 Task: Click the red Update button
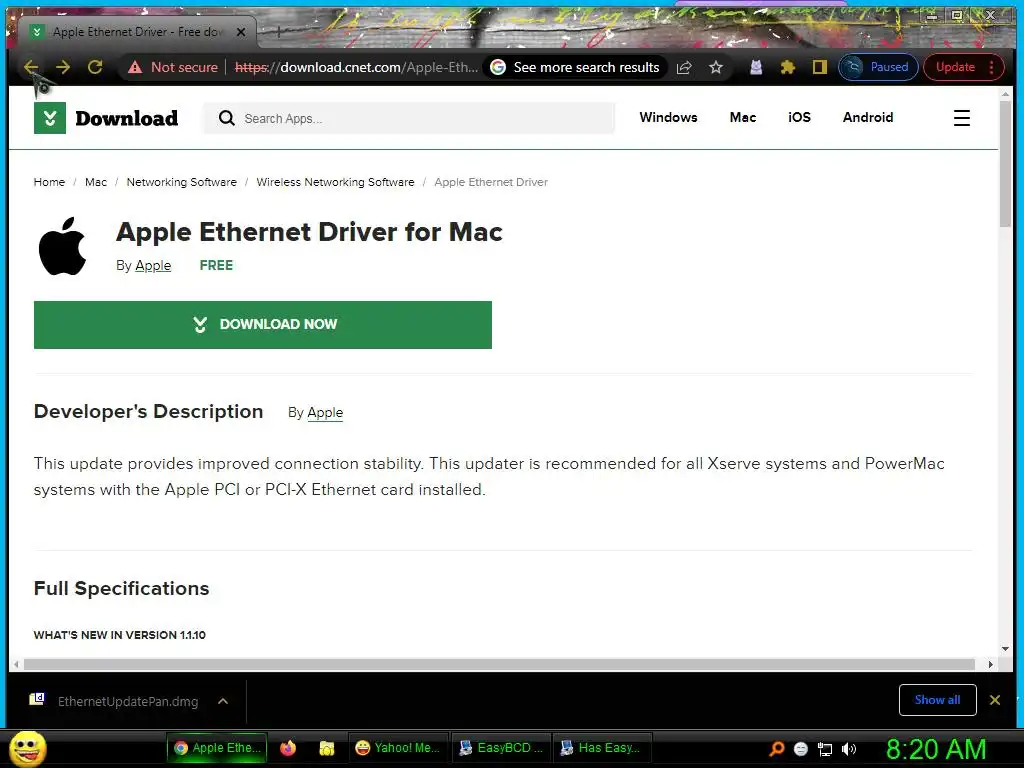coord(955,67)
